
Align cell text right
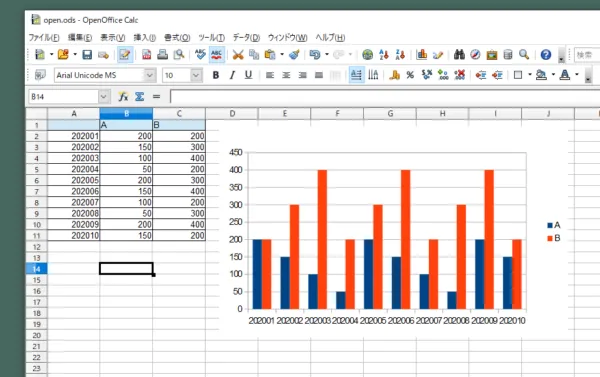click(302, 75)
